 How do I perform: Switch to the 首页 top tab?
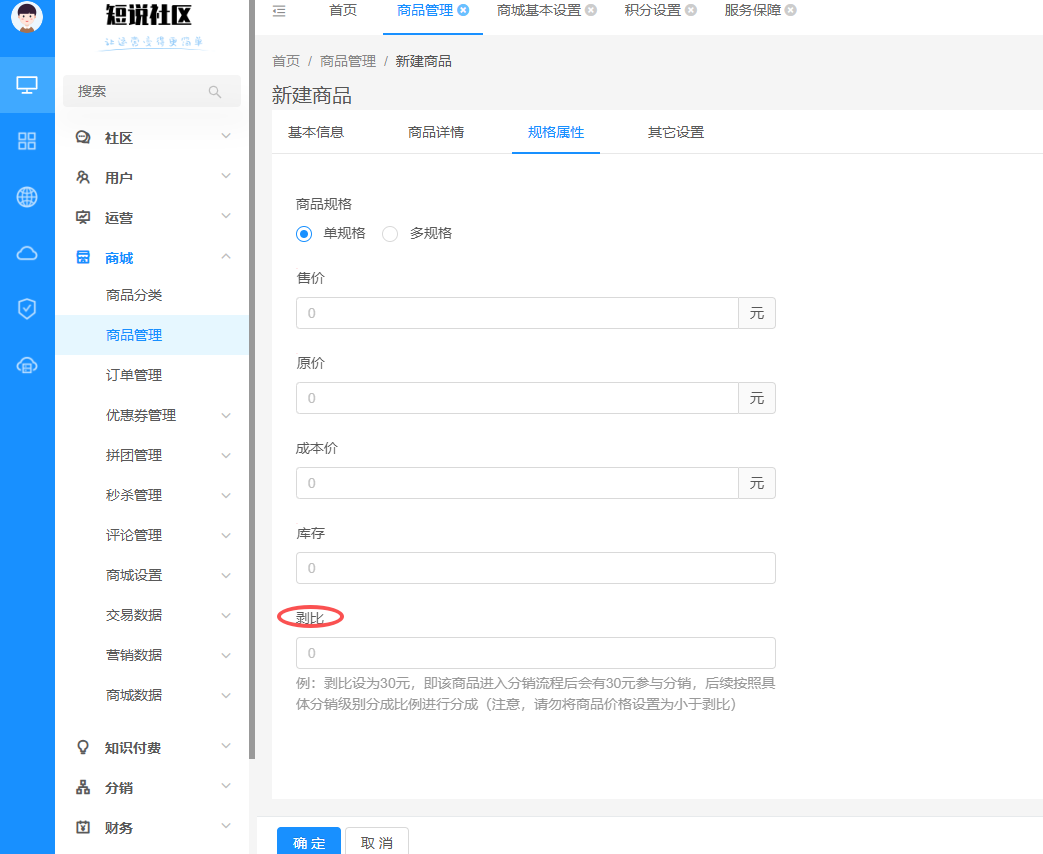tap(343, 11)
